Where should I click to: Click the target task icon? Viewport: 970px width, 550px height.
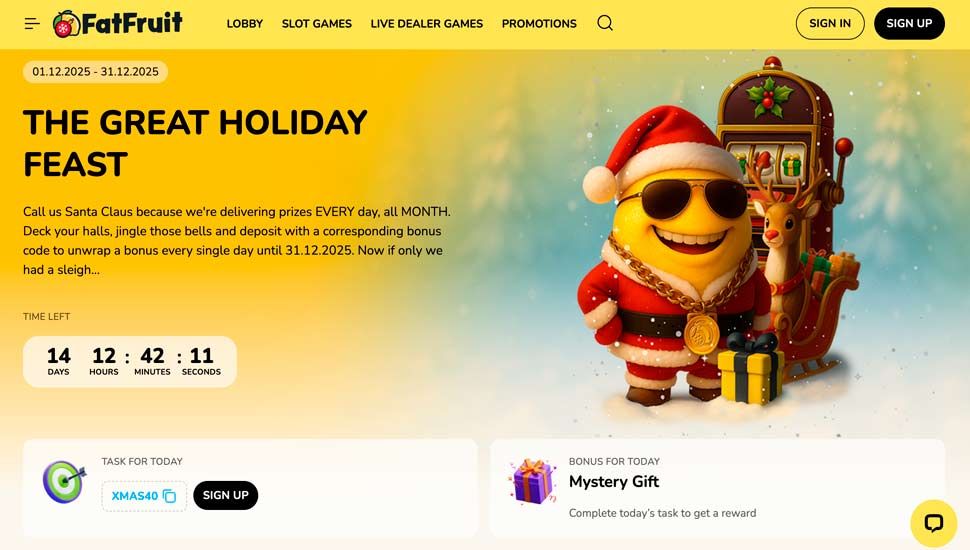point(64,481)
